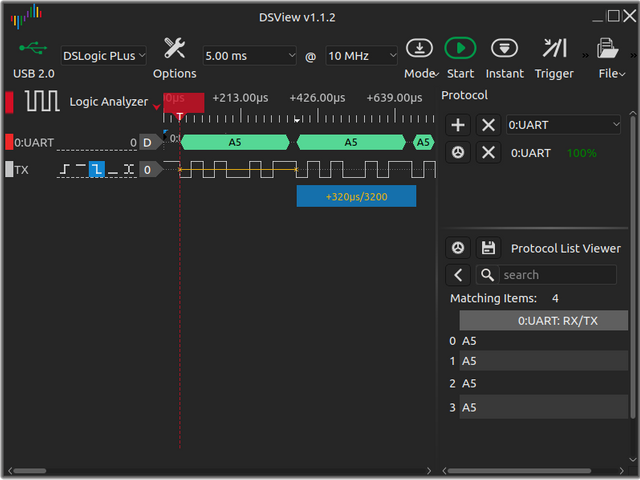The height and width of the screenshot is (480, 640).
Task: Open the 10 MHz sample rate dropdown
Action: (x=361, y=56)
